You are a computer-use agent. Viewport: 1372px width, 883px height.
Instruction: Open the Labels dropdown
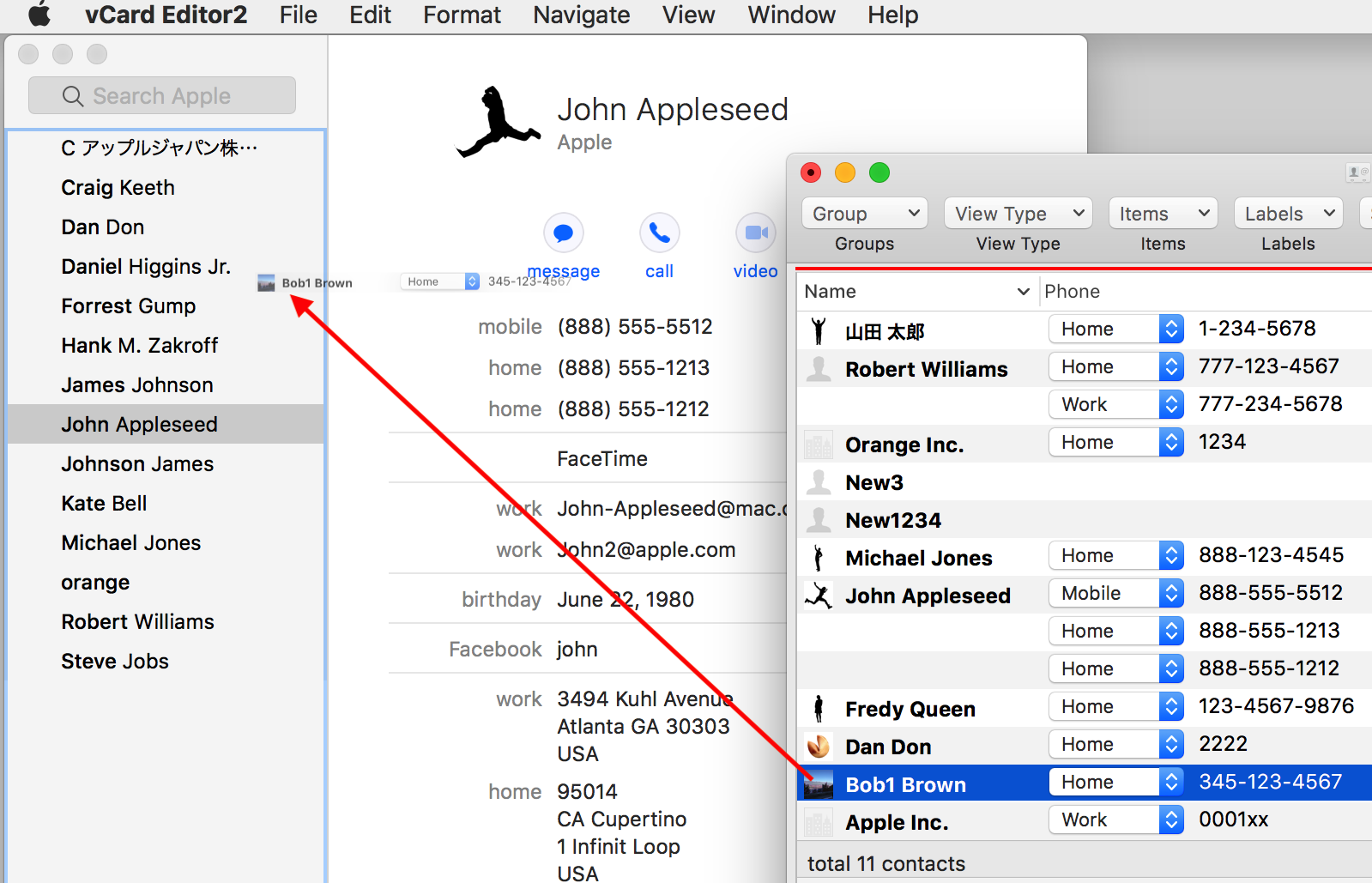[1288, 213]
